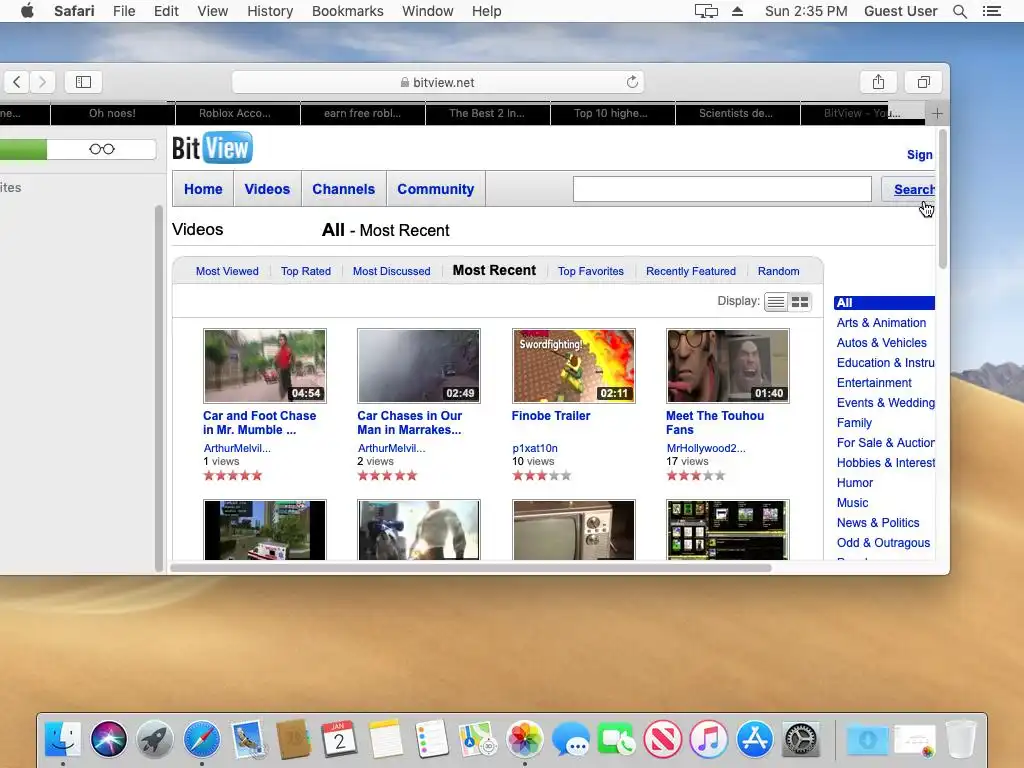Click the BitView search text field
1024x768 pixels.
pos(722,189)
